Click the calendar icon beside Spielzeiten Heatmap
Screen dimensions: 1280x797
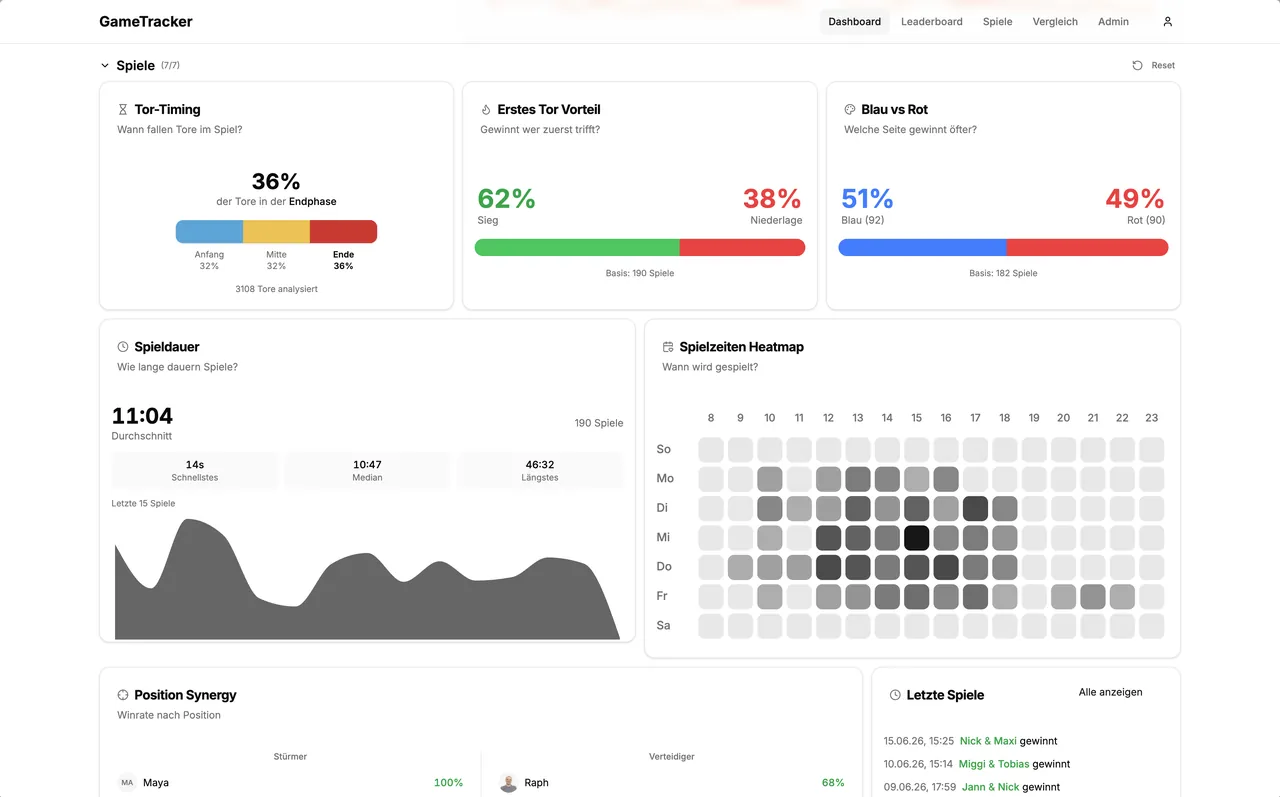tap(668, 347)
